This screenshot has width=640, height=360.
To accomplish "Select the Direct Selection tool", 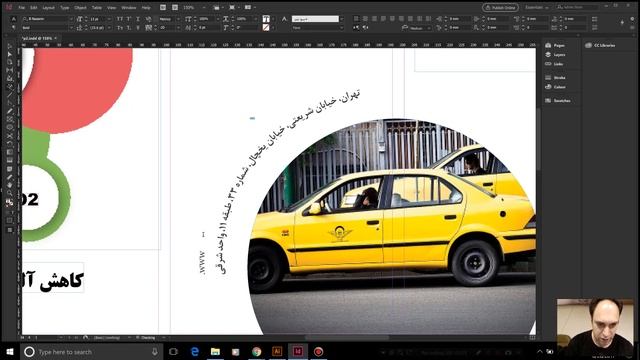I will 10,54.
